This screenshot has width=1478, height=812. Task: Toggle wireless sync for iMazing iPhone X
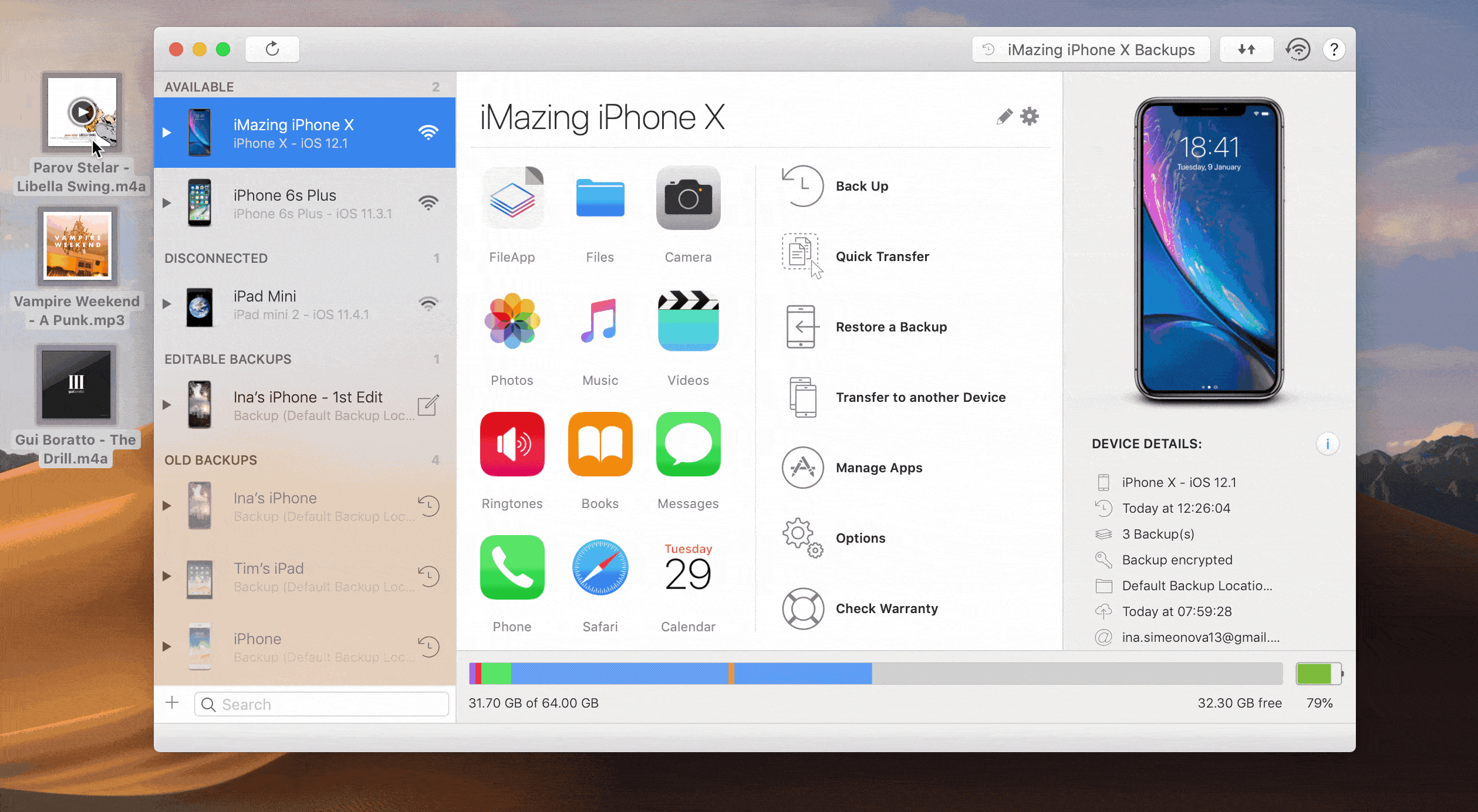(429, 132)
